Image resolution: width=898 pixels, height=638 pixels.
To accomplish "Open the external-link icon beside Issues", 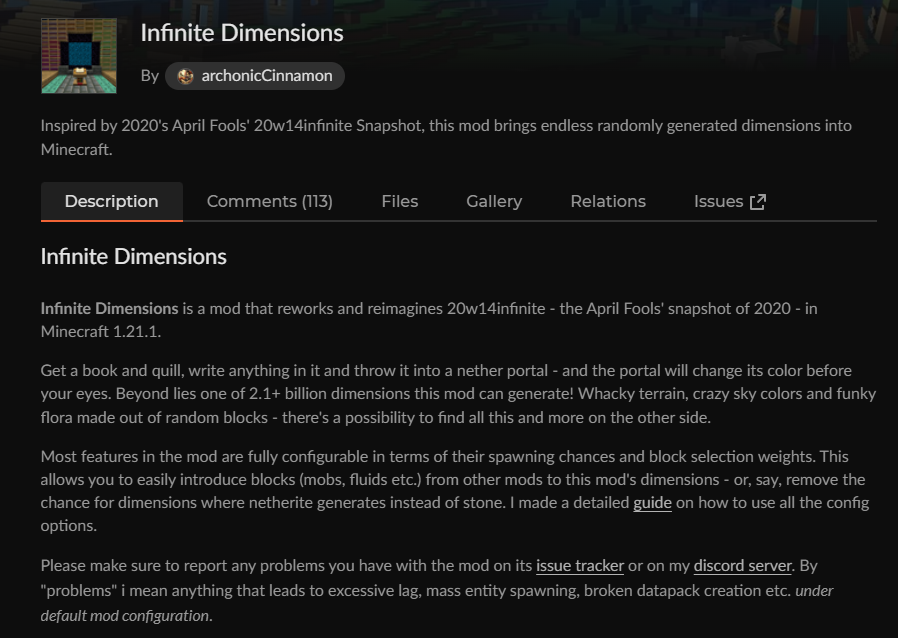I will [x=758, y=202].
